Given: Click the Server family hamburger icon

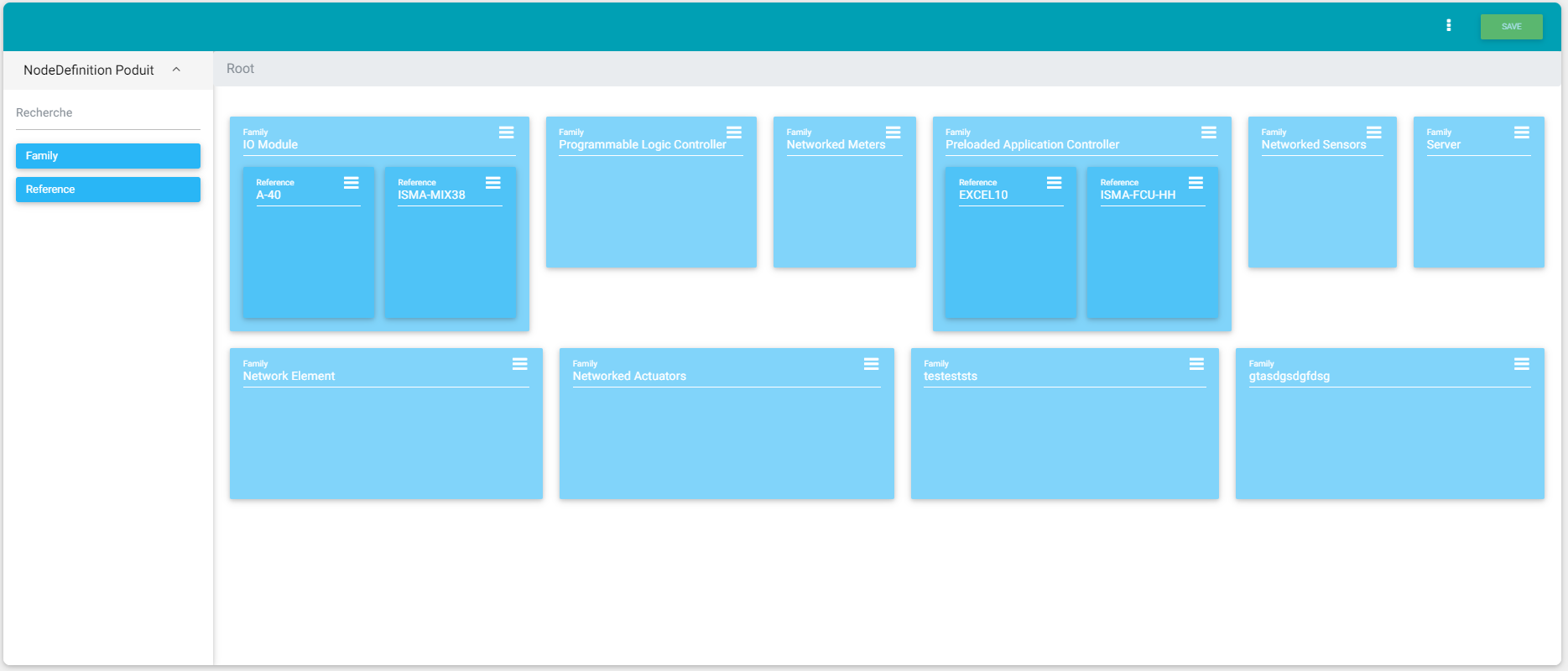Looking at the screenshot, I should click(1521, 133).
